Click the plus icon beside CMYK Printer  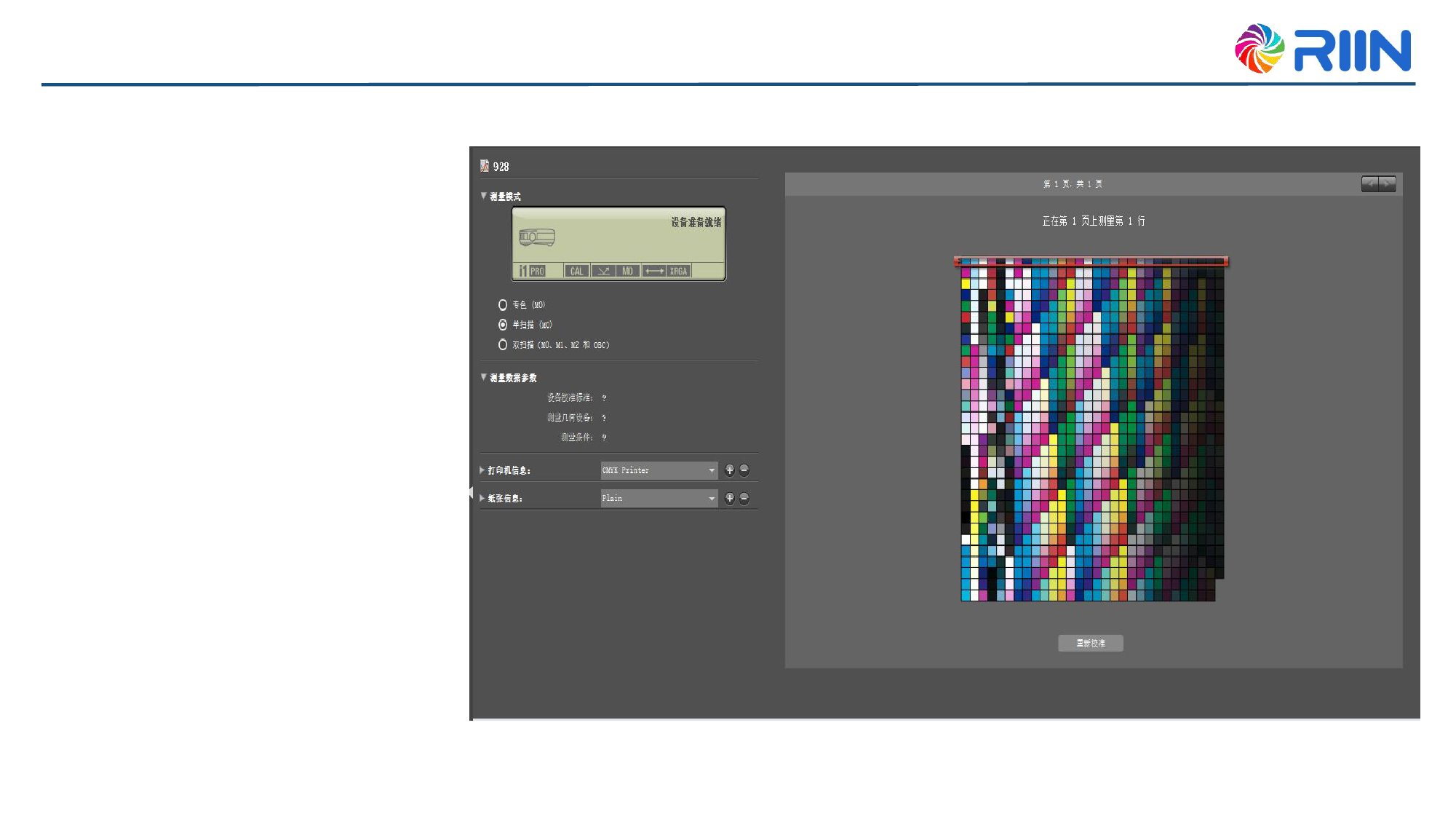click(729, 470)
